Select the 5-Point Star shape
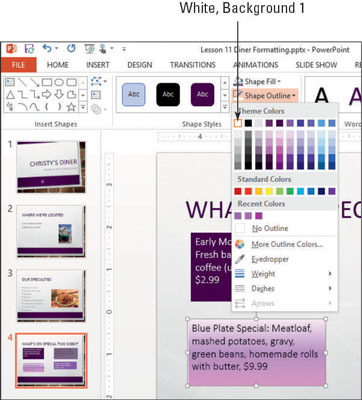This screenshot has width=362, height=400. click(71, 107)
